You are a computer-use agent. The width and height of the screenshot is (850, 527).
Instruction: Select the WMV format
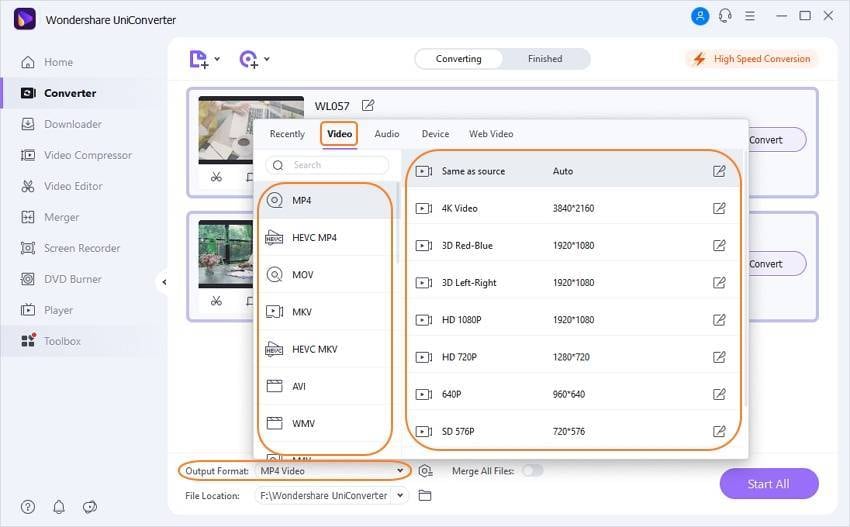coord(325,423)
